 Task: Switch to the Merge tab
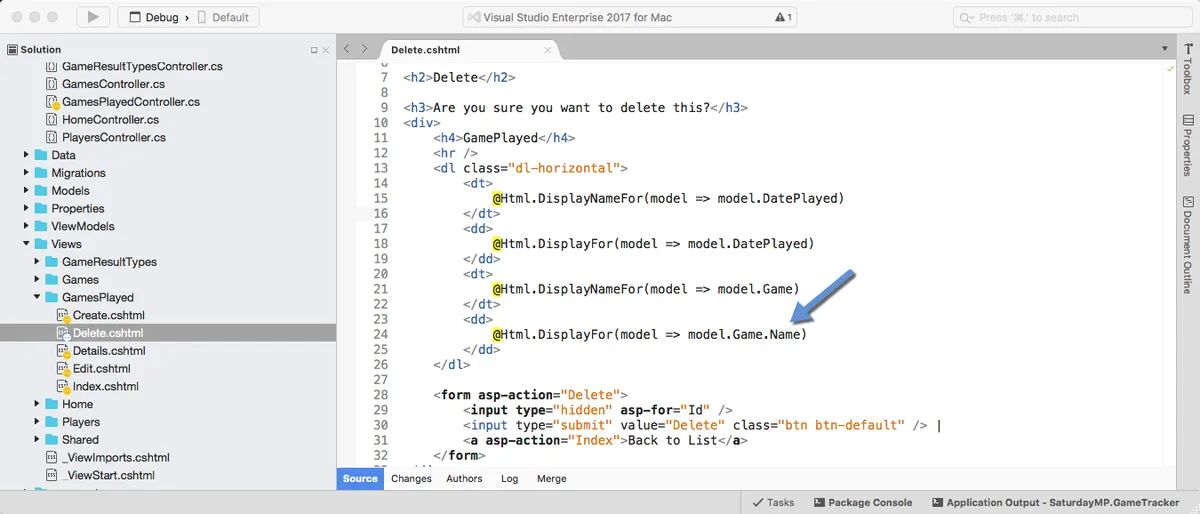click(552, 479)
